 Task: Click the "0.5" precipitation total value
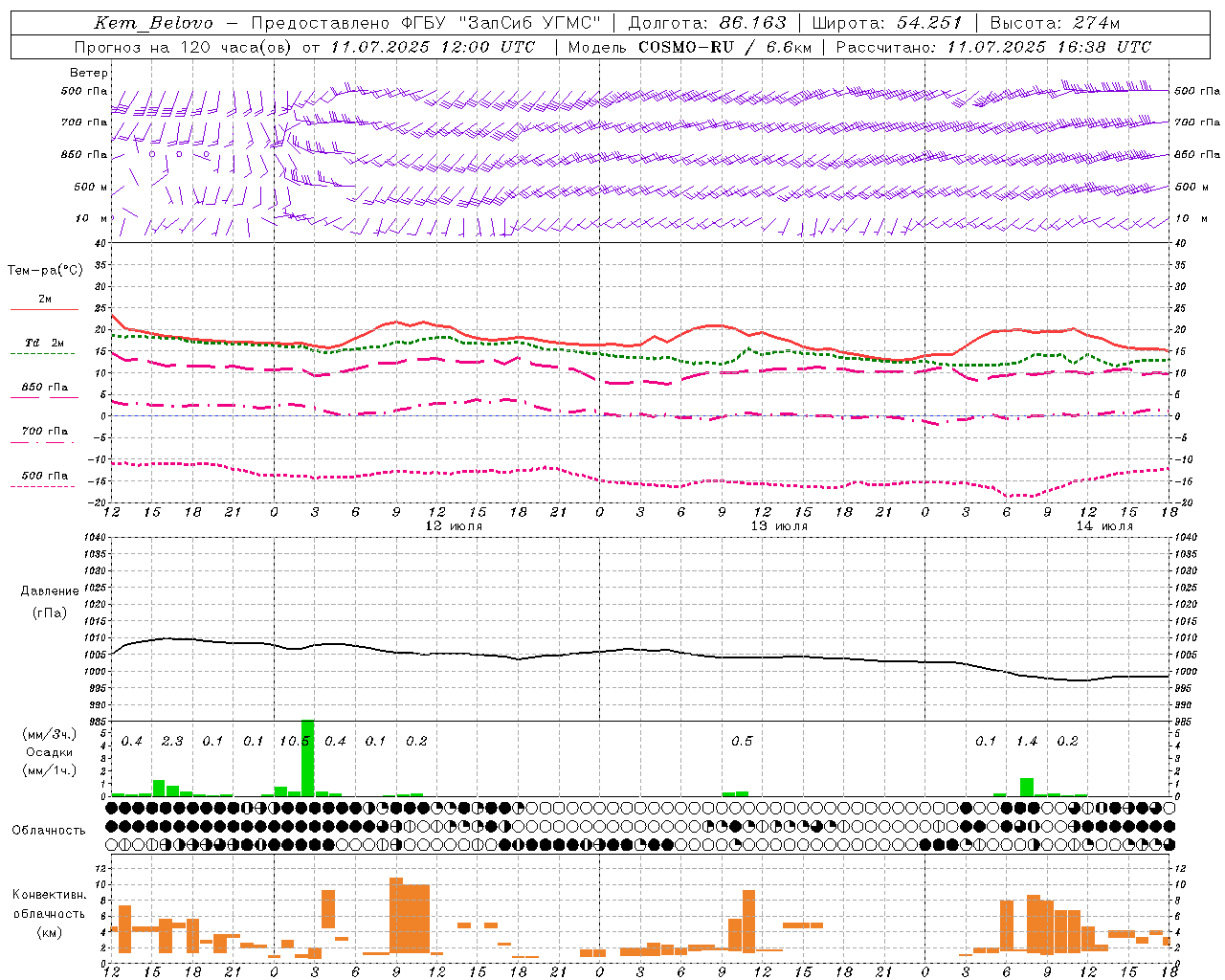(742, 742)
